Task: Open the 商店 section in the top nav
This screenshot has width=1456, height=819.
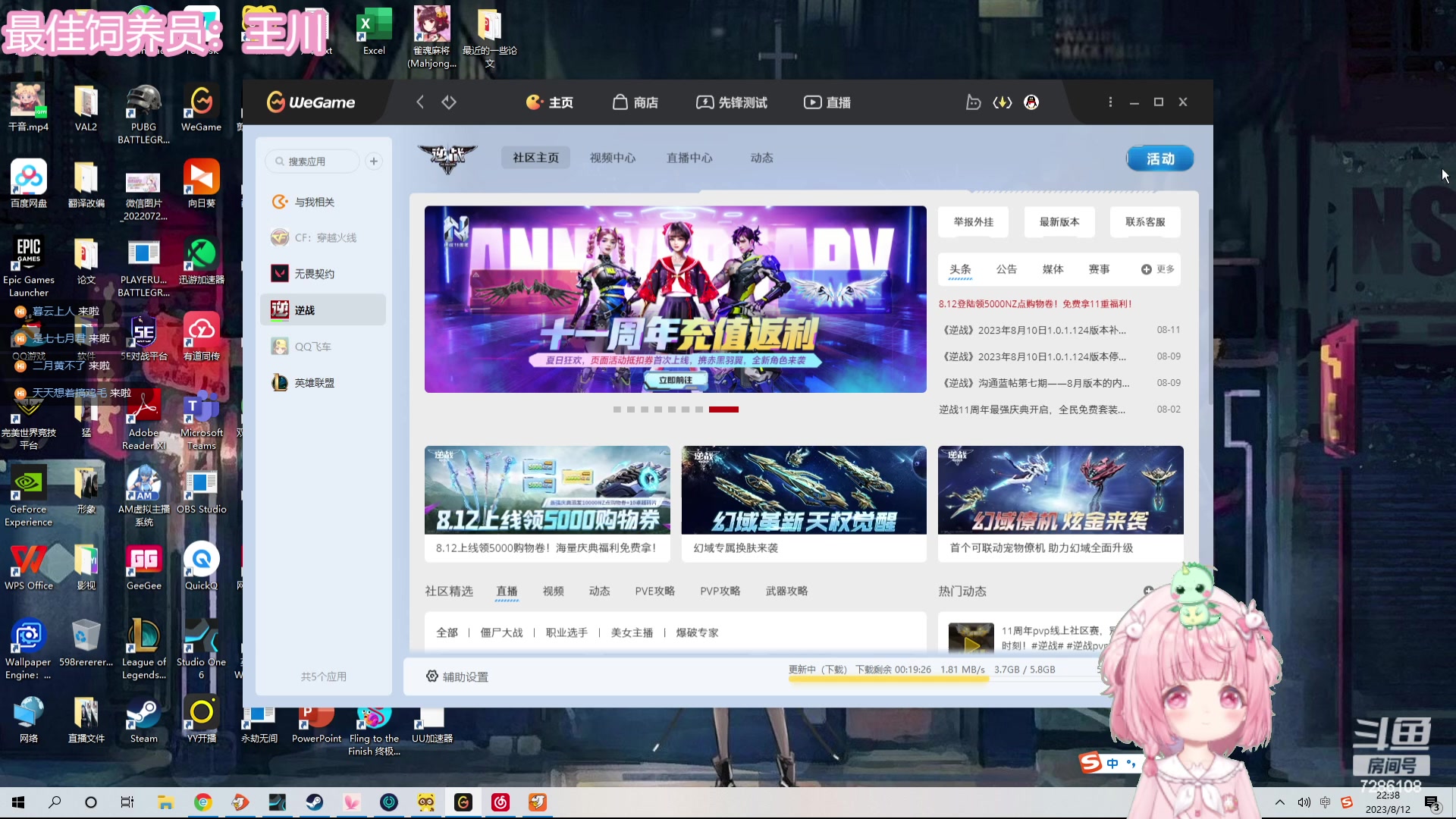Action: click(635, 102)
